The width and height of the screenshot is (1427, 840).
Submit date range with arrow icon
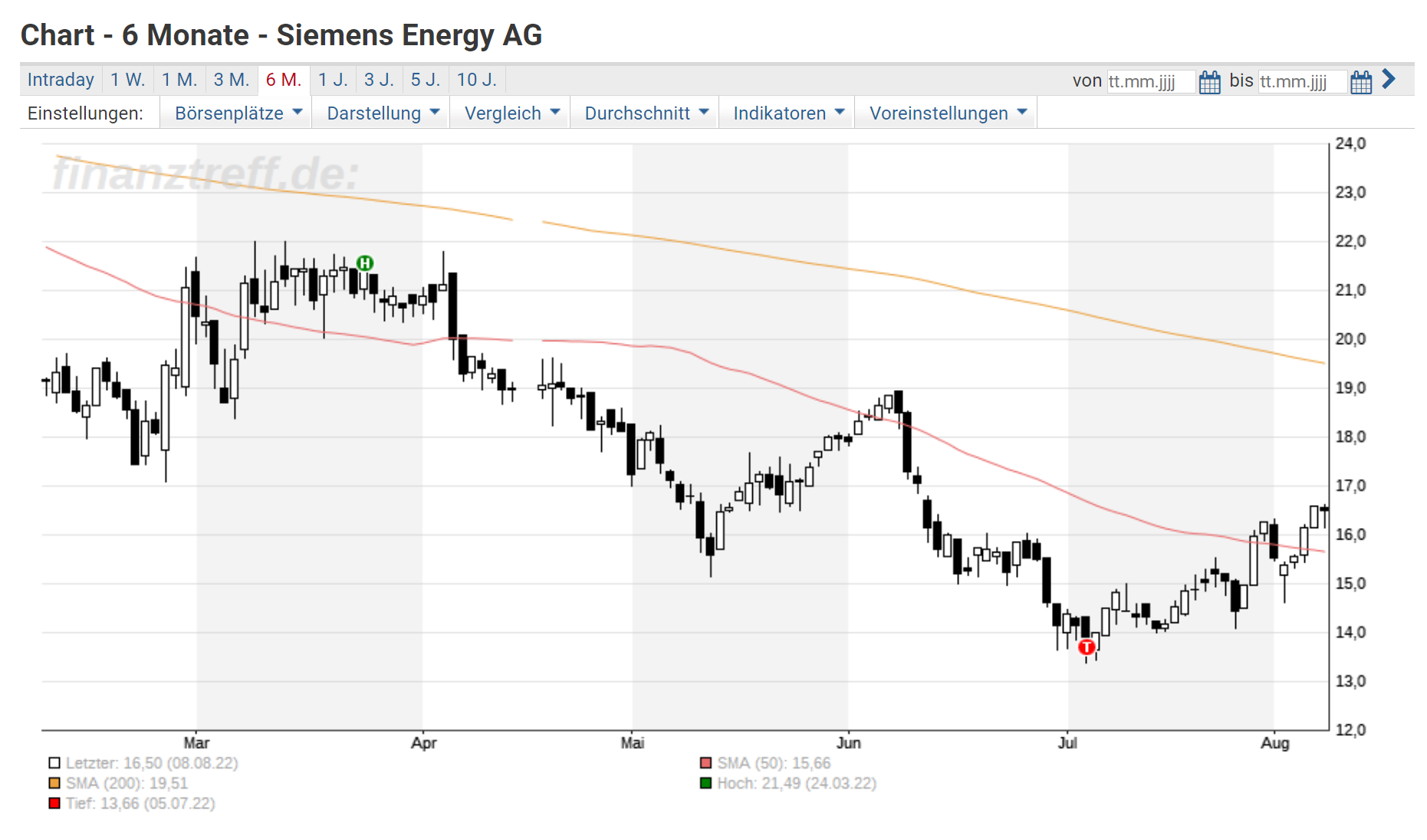click(1389, 79)
